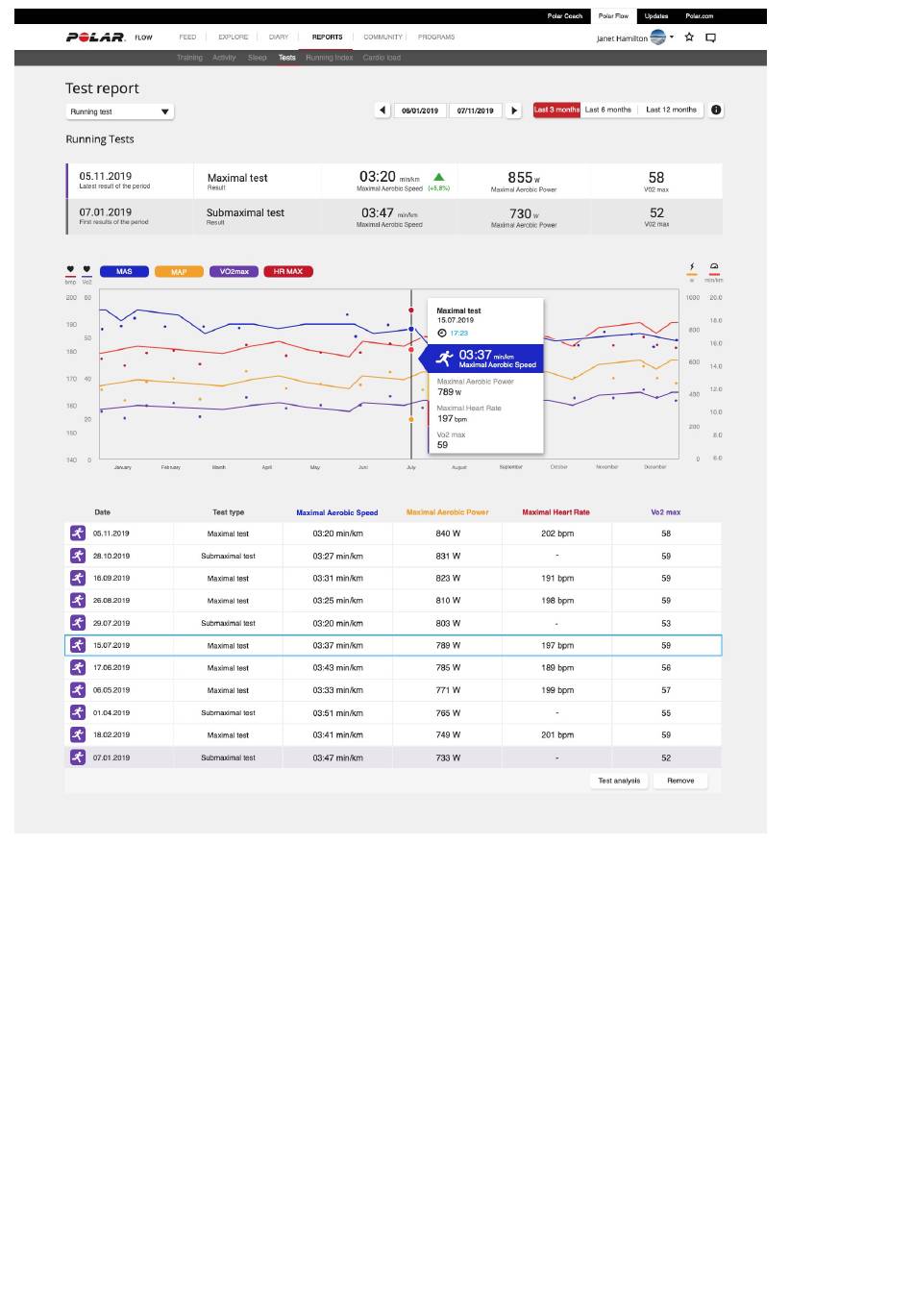Switch to the Running Index sub-tab

(x=330, y=58)
